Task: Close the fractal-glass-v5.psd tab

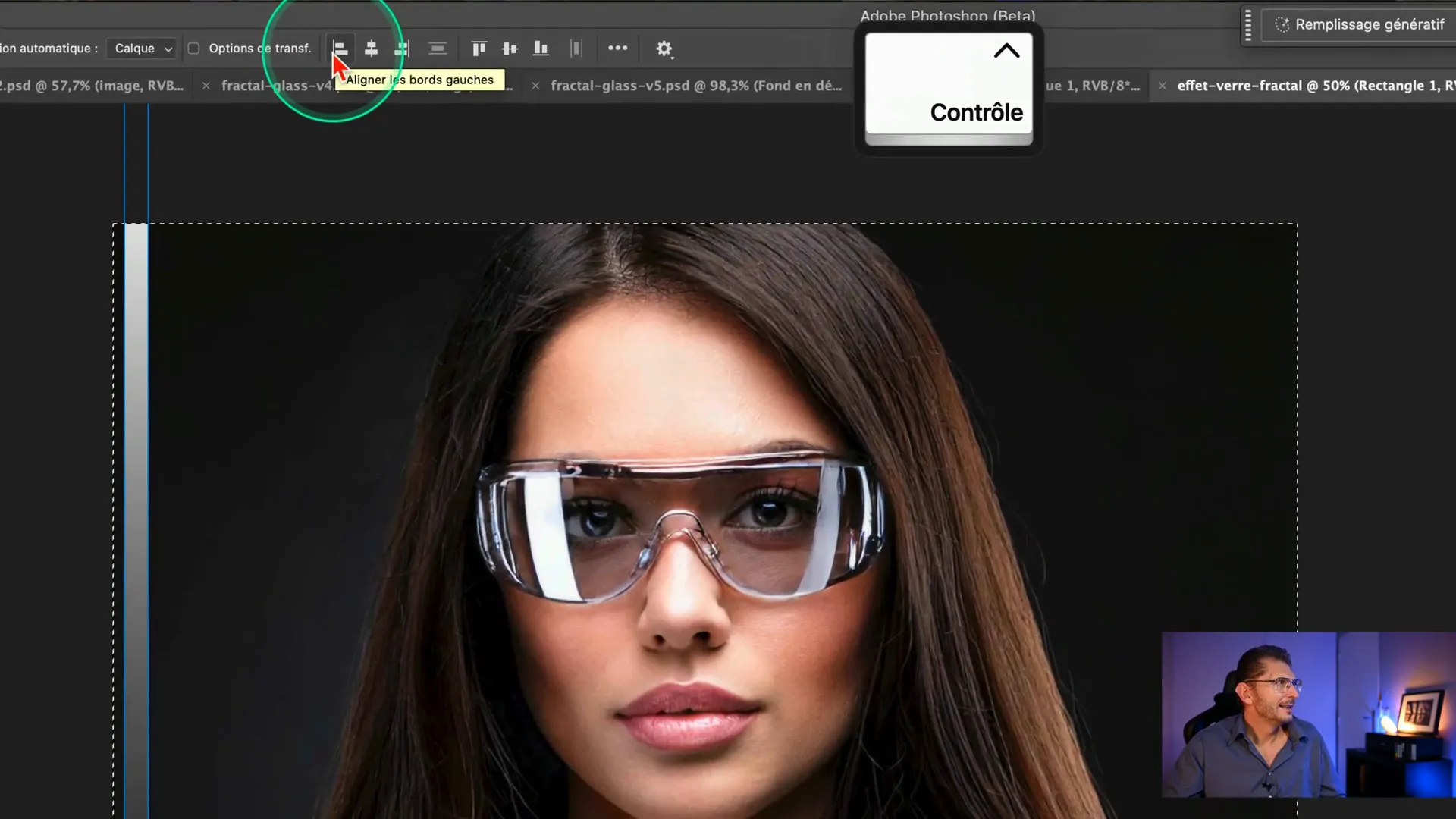Action: (535, 86)
